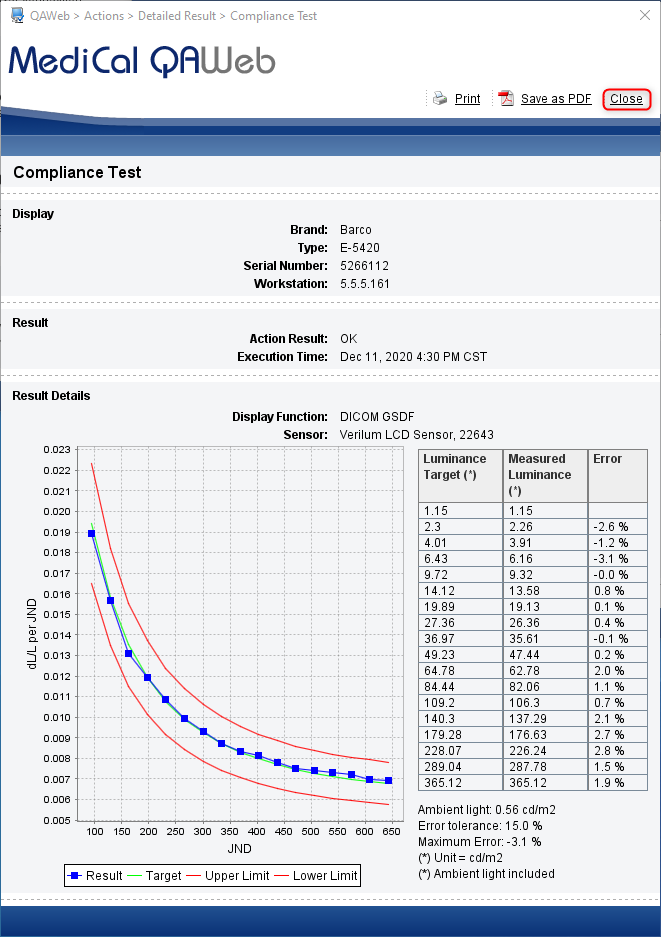Click the printer icon
661x937 pixels.
(440, 99)
